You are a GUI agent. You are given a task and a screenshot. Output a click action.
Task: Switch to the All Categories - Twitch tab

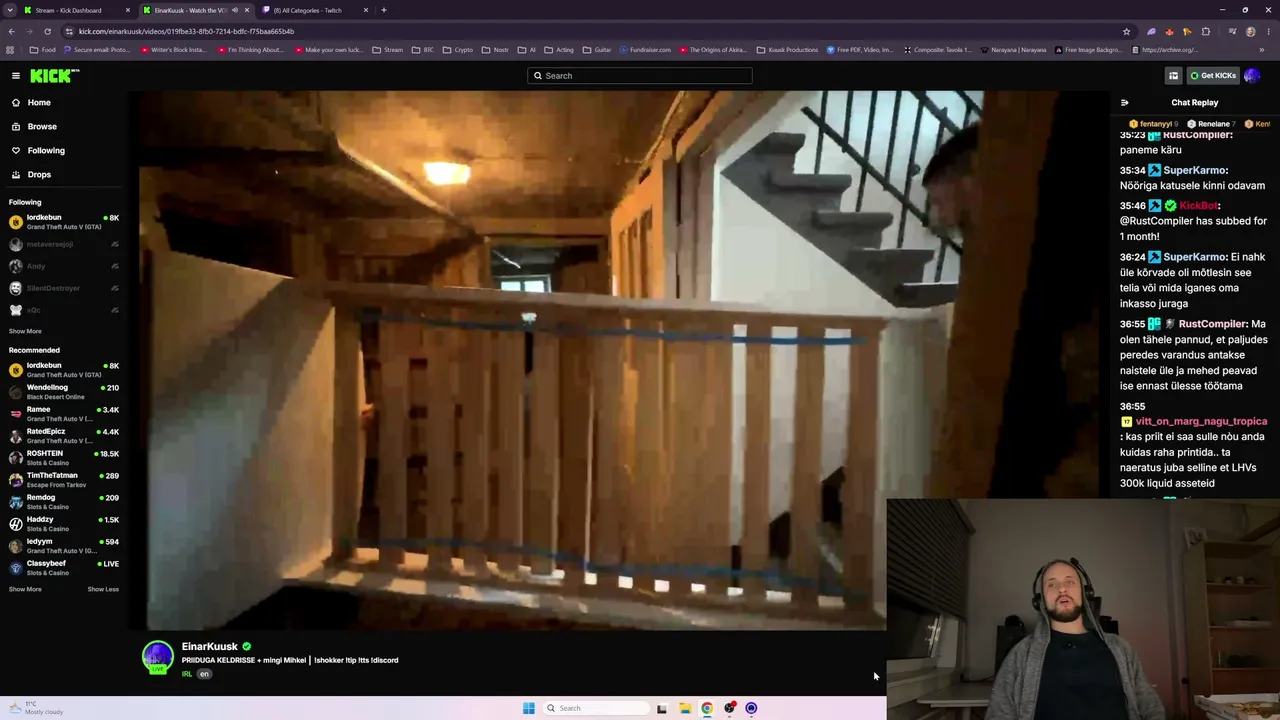pyautogui.click(x=315, y=10)
